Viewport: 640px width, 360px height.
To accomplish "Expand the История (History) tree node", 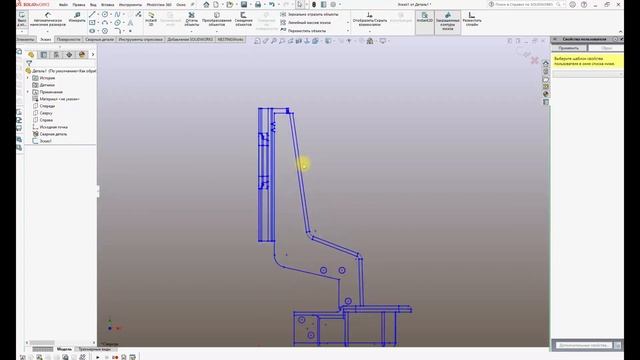I will pos(28,78).
